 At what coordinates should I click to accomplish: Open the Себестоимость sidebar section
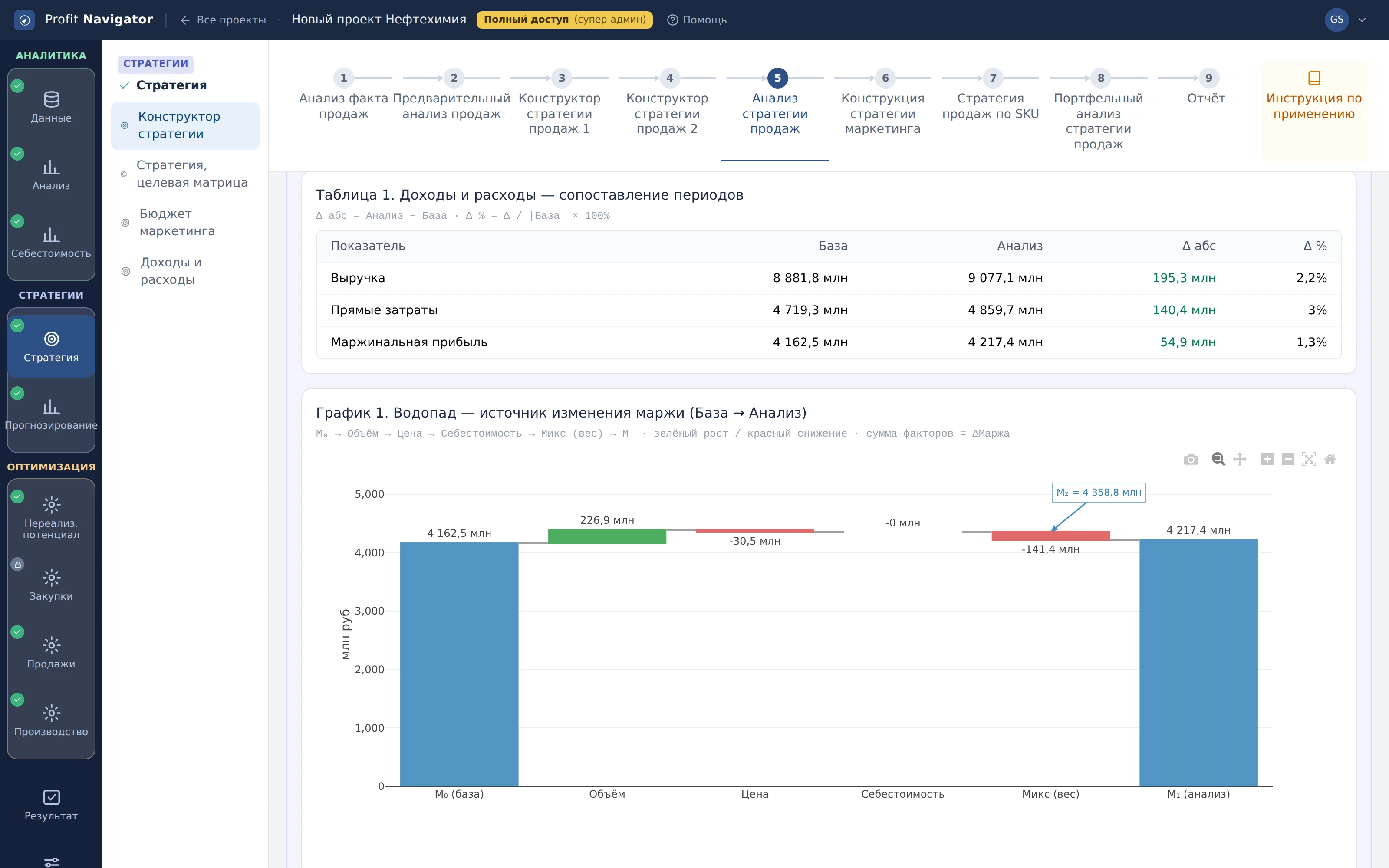51,243
